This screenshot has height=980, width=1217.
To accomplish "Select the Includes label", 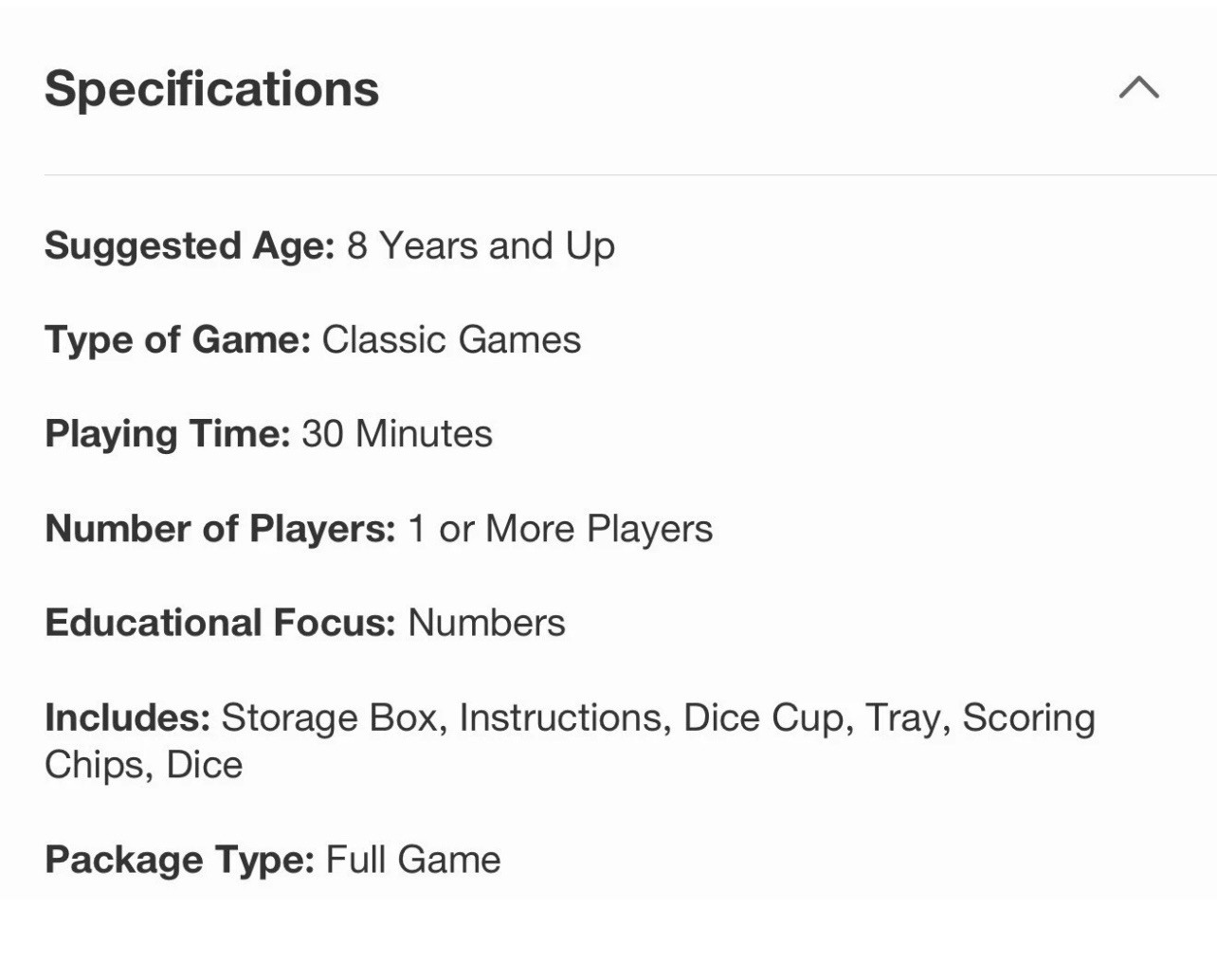I will (127, 717).
